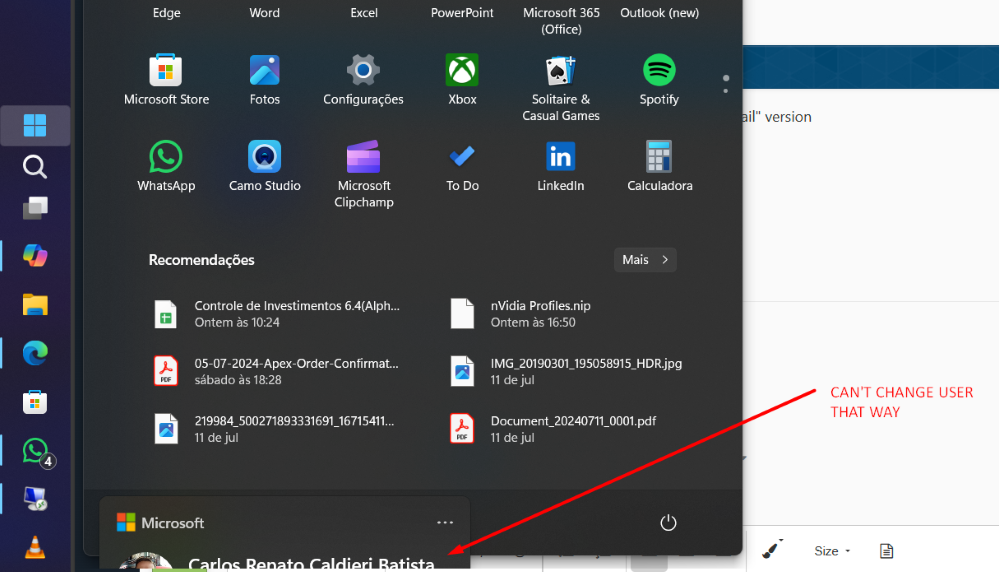The image size is (1000, 572).
Task: Open Configurações settings app
Action: (x=363, y=80)
